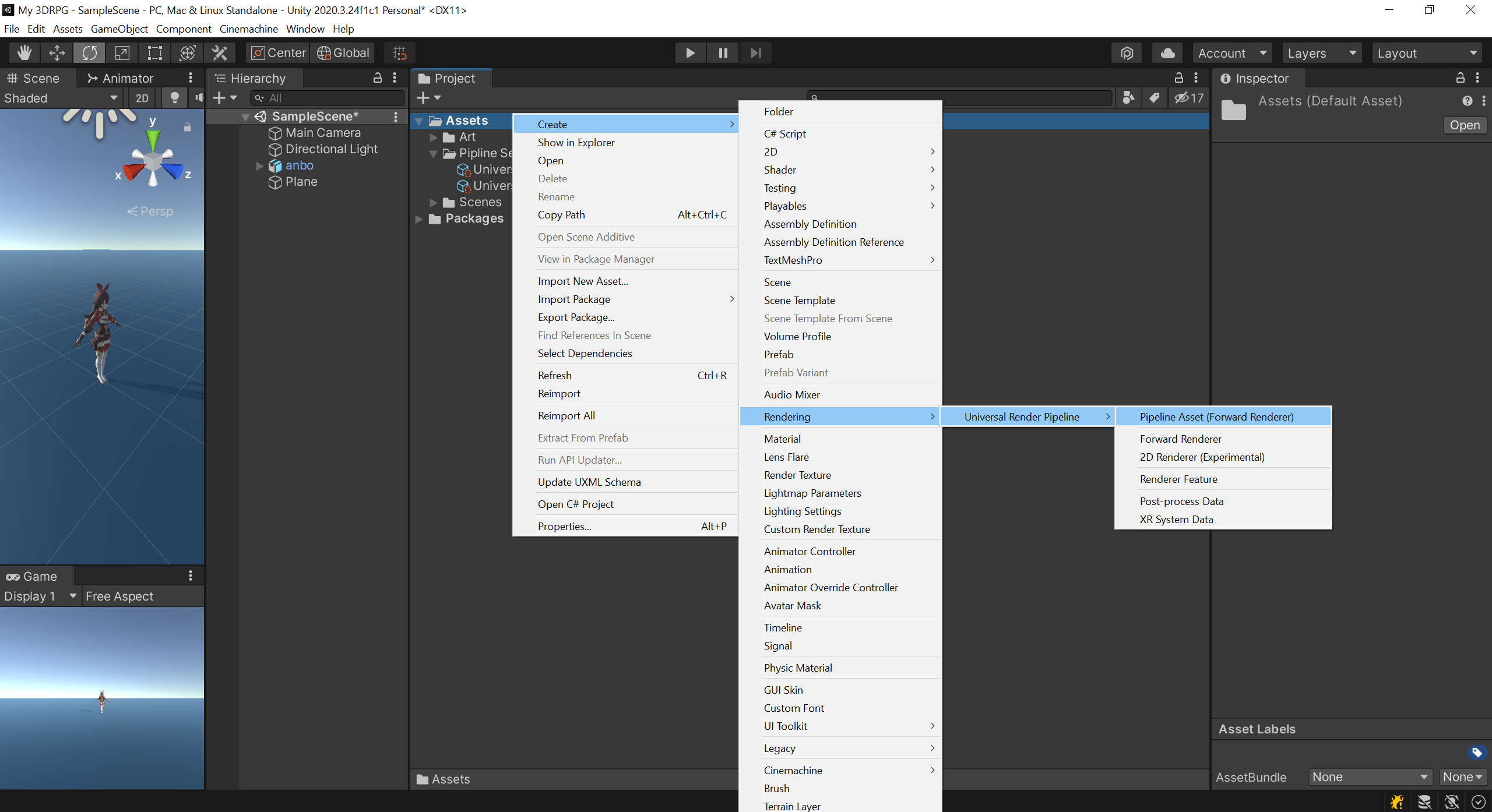Search by label in Project
Image resolution: width=1492 pixels, height=812 pixels.
click(x=1155, y=98)
